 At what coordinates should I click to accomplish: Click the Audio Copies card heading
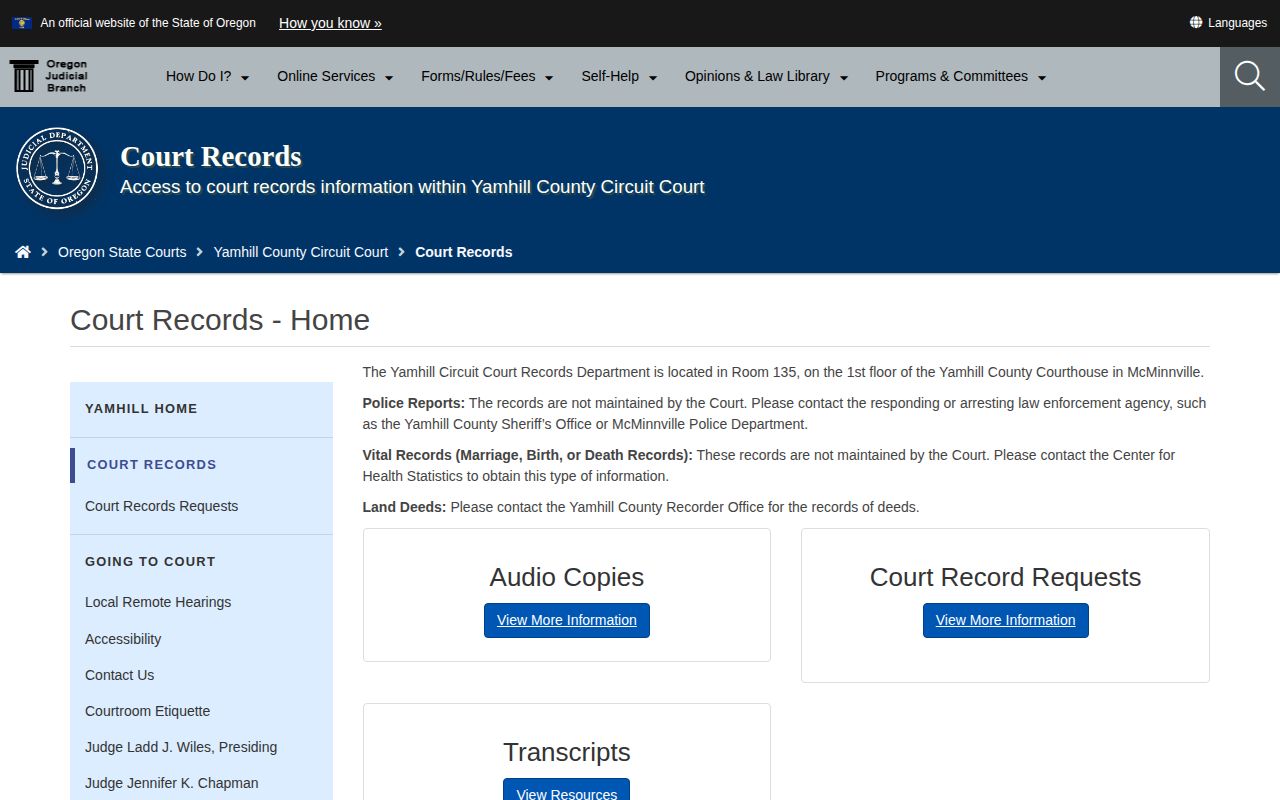[567, 577]
